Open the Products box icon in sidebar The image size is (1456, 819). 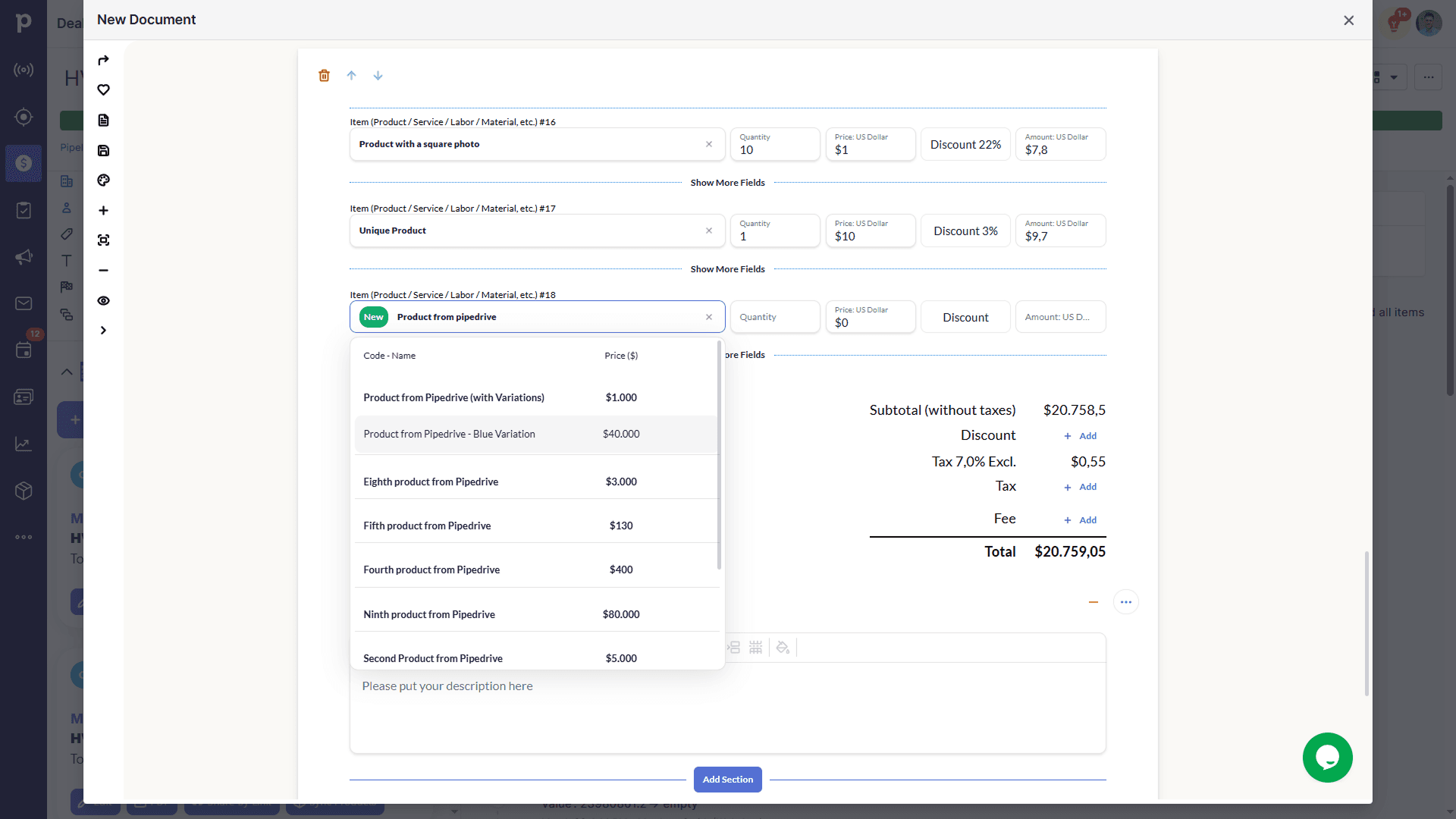pyautogui.click(x=24, y=491)
